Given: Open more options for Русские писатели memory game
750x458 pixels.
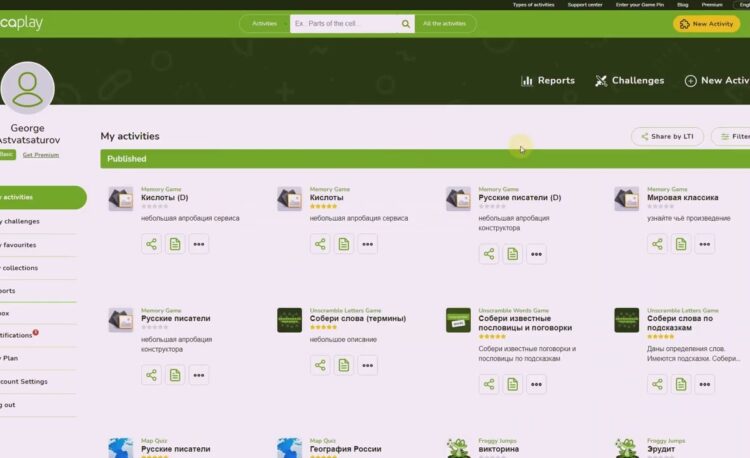Looking at the screenshot, I should (199, 375).
